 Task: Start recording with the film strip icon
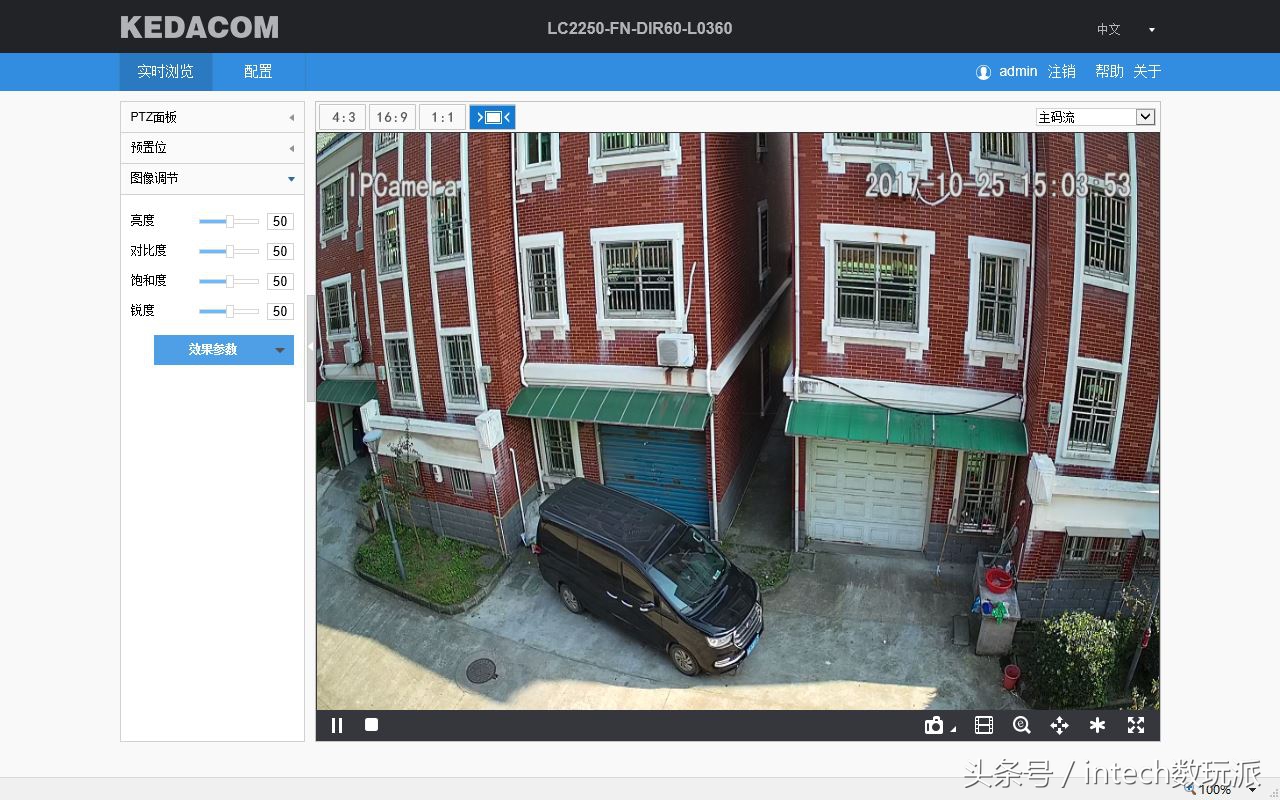pos(984,726)
